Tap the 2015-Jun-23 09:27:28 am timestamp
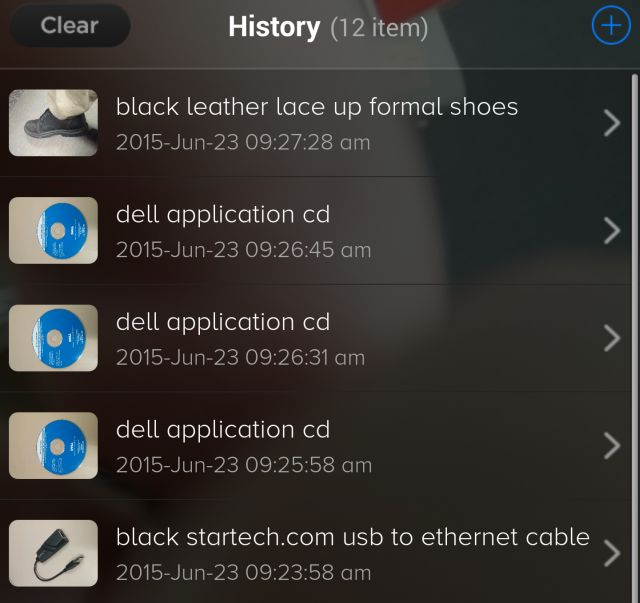Screen dimensions: 640x603 (243, 142)
